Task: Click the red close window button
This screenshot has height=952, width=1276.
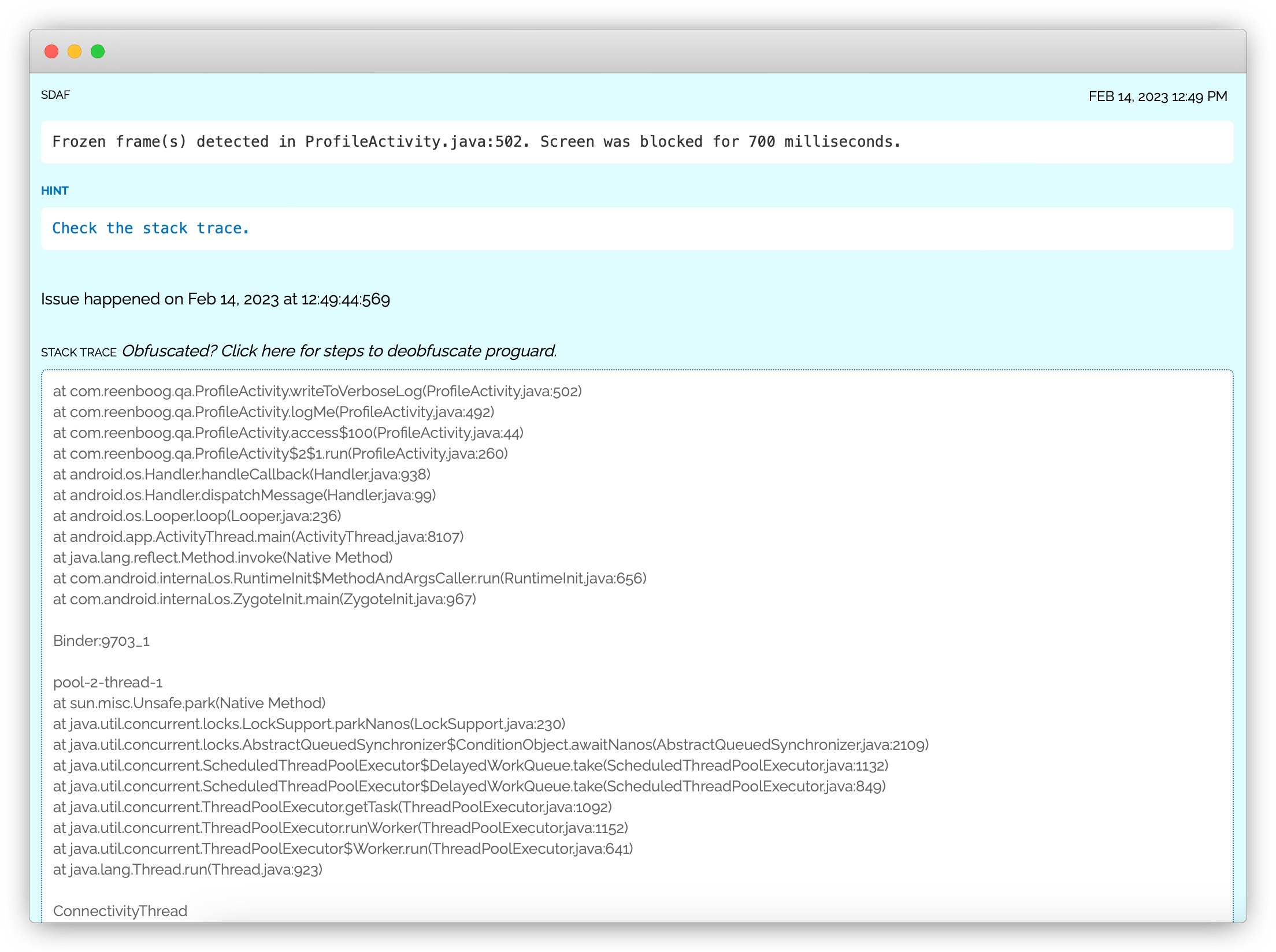Action: click(51, 51)
